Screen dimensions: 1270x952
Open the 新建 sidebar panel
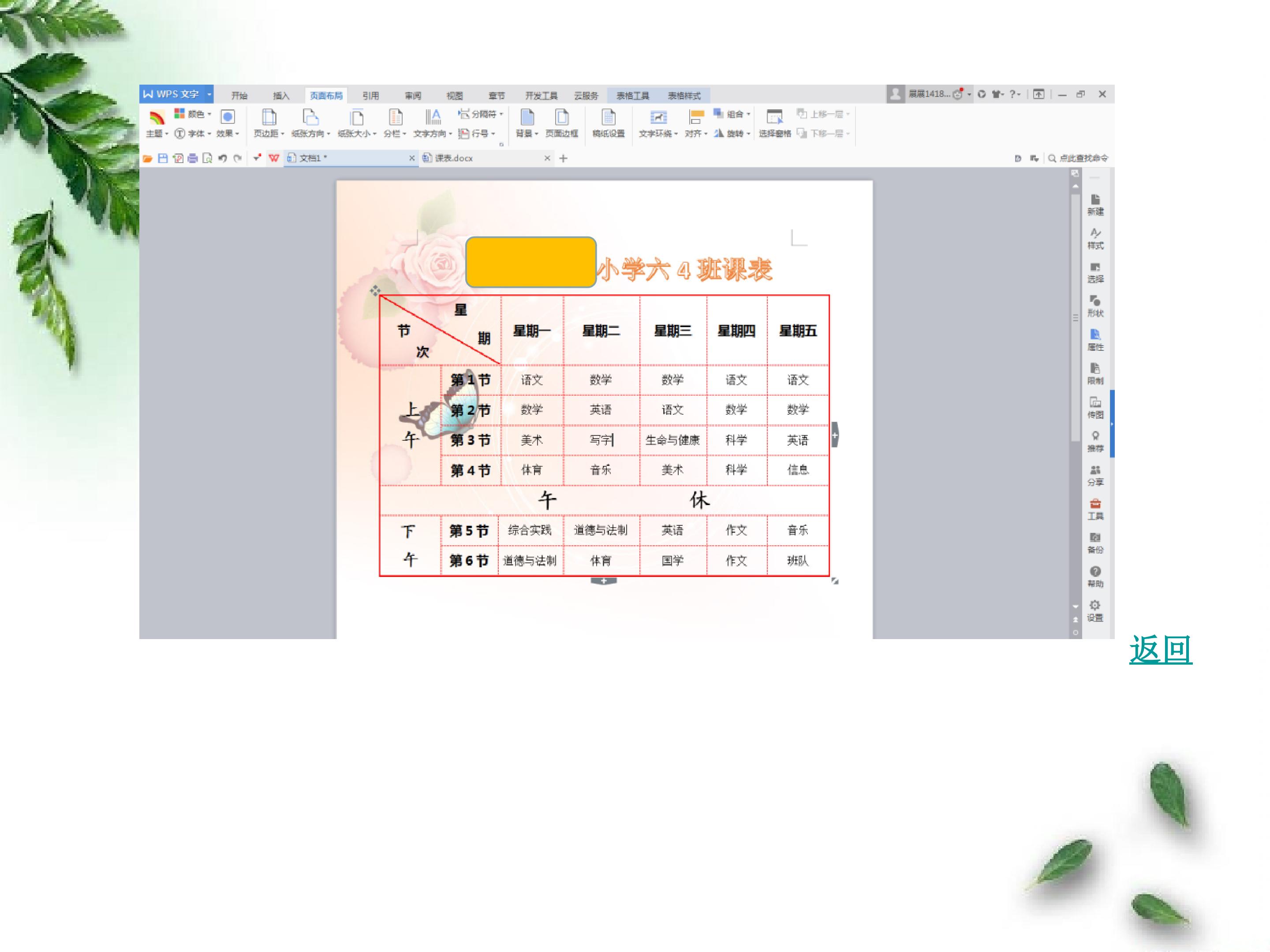(x=1095, y=205)
